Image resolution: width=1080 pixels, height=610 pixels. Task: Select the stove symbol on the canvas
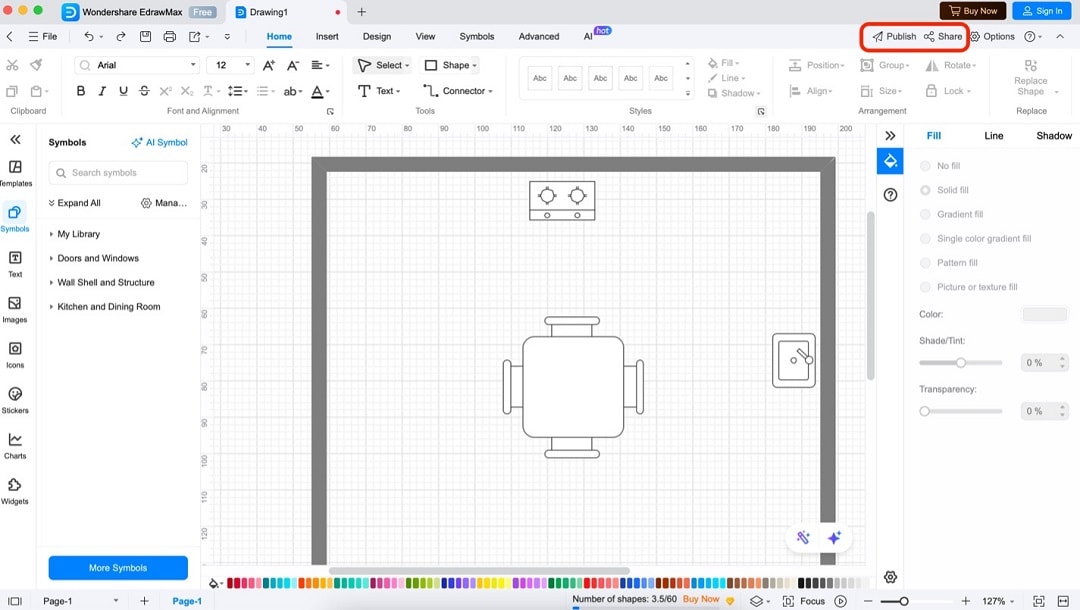tap(562, 200)
